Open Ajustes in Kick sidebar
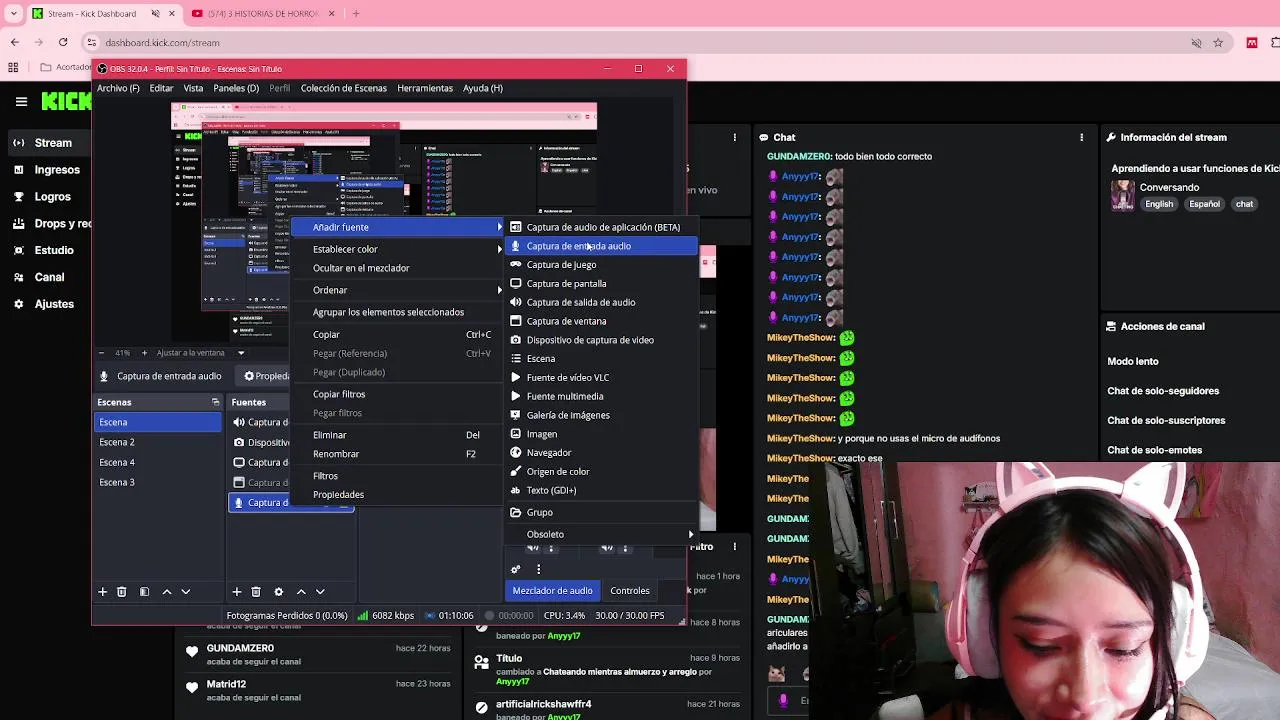Screen dimensions: 1280x720 (54, 304)
